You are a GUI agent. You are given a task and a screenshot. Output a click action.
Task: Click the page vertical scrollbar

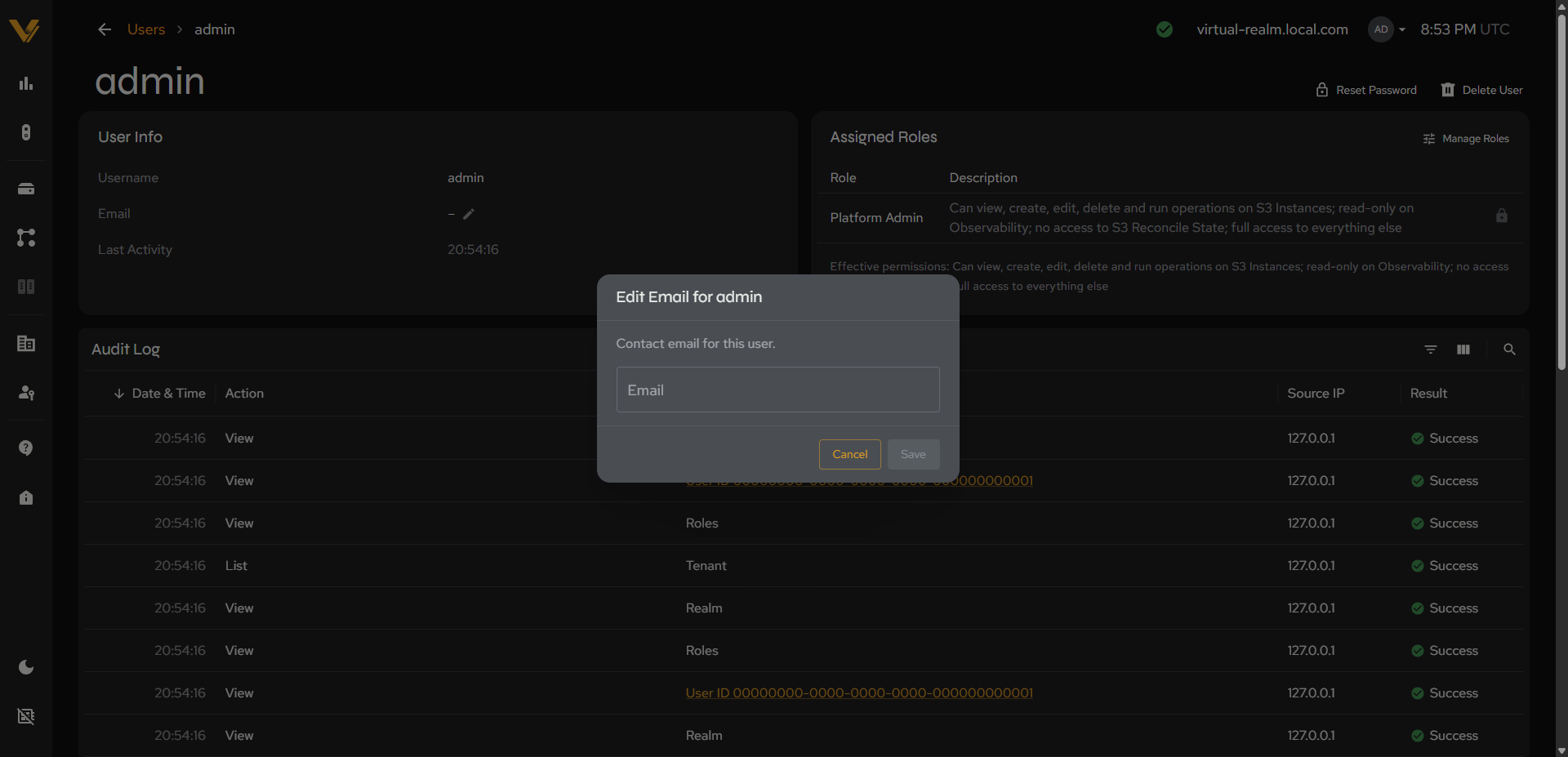click(x=1561, y=193)
